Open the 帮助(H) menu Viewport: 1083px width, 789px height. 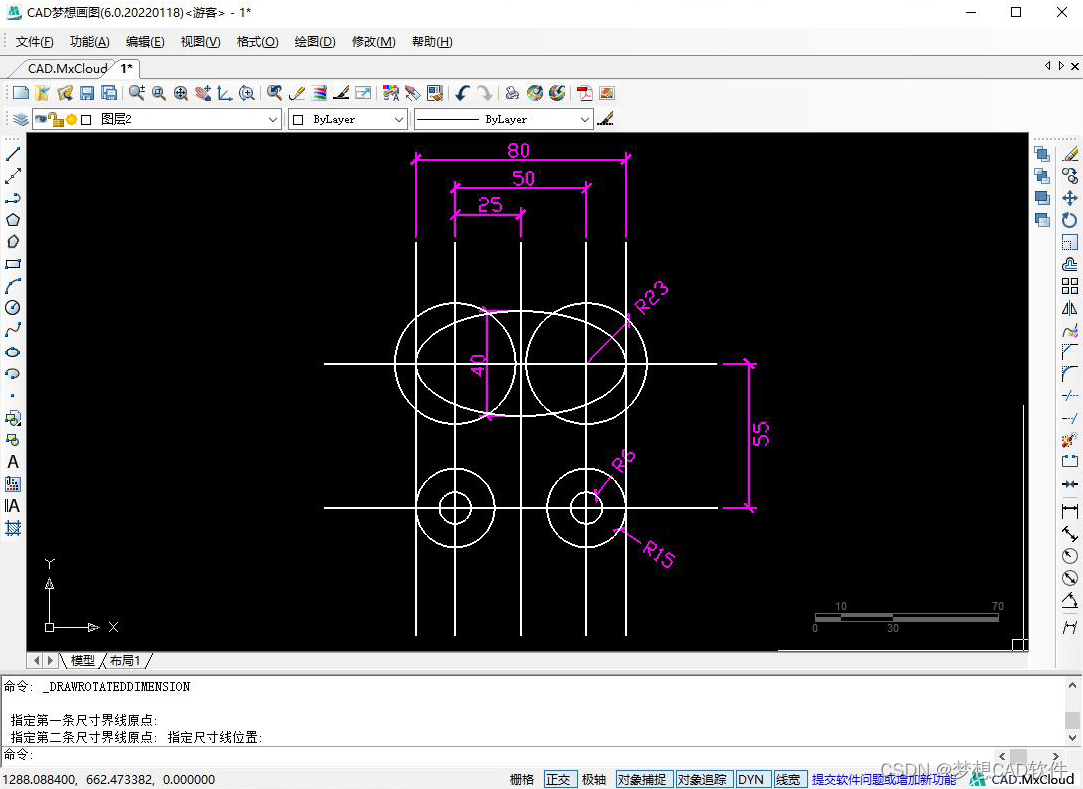pos(432,41)
